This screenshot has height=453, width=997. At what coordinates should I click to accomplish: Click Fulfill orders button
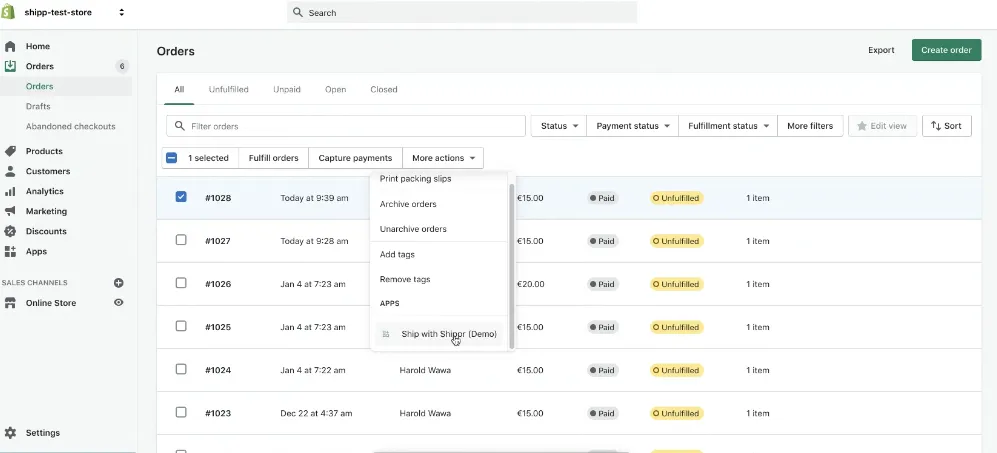tap(273, 158)
